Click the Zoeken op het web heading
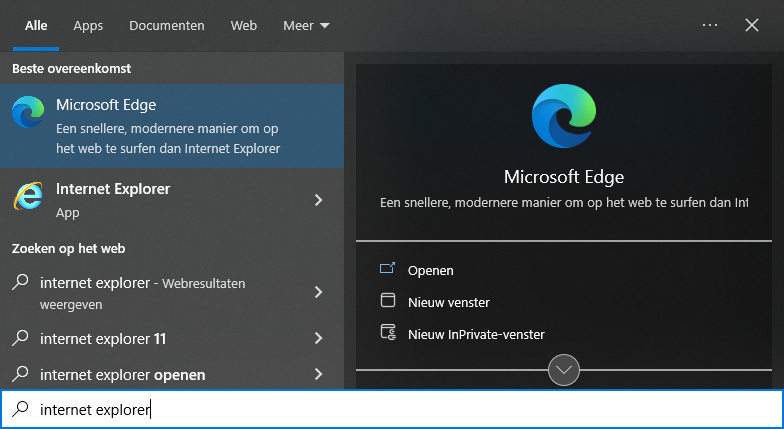 click(x=68, y=248)
